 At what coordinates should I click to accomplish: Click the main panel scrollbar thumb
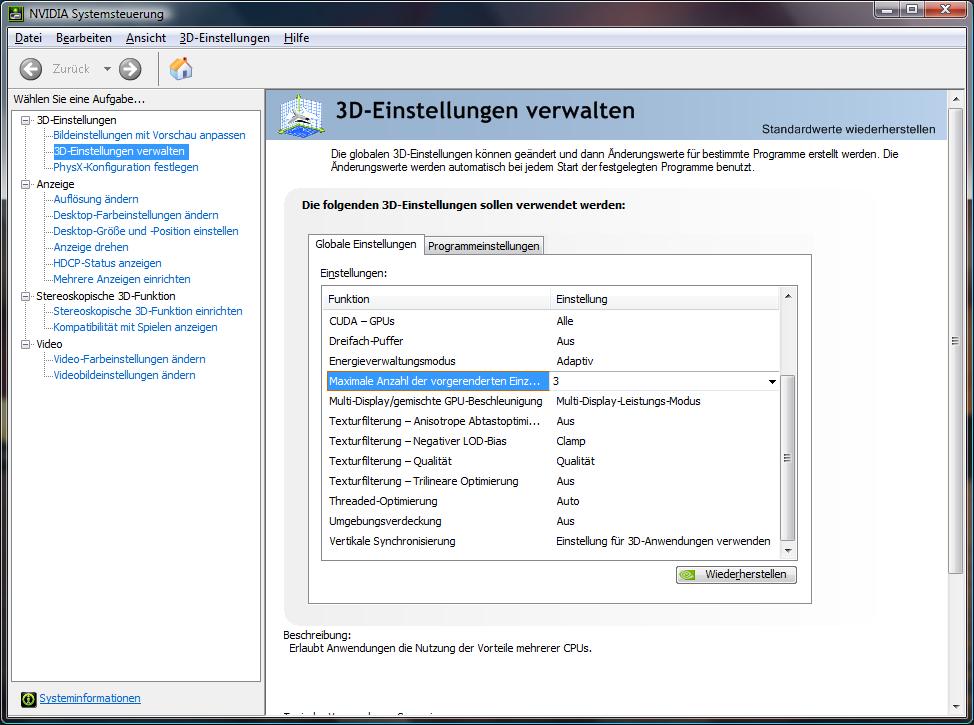(955, 341)
